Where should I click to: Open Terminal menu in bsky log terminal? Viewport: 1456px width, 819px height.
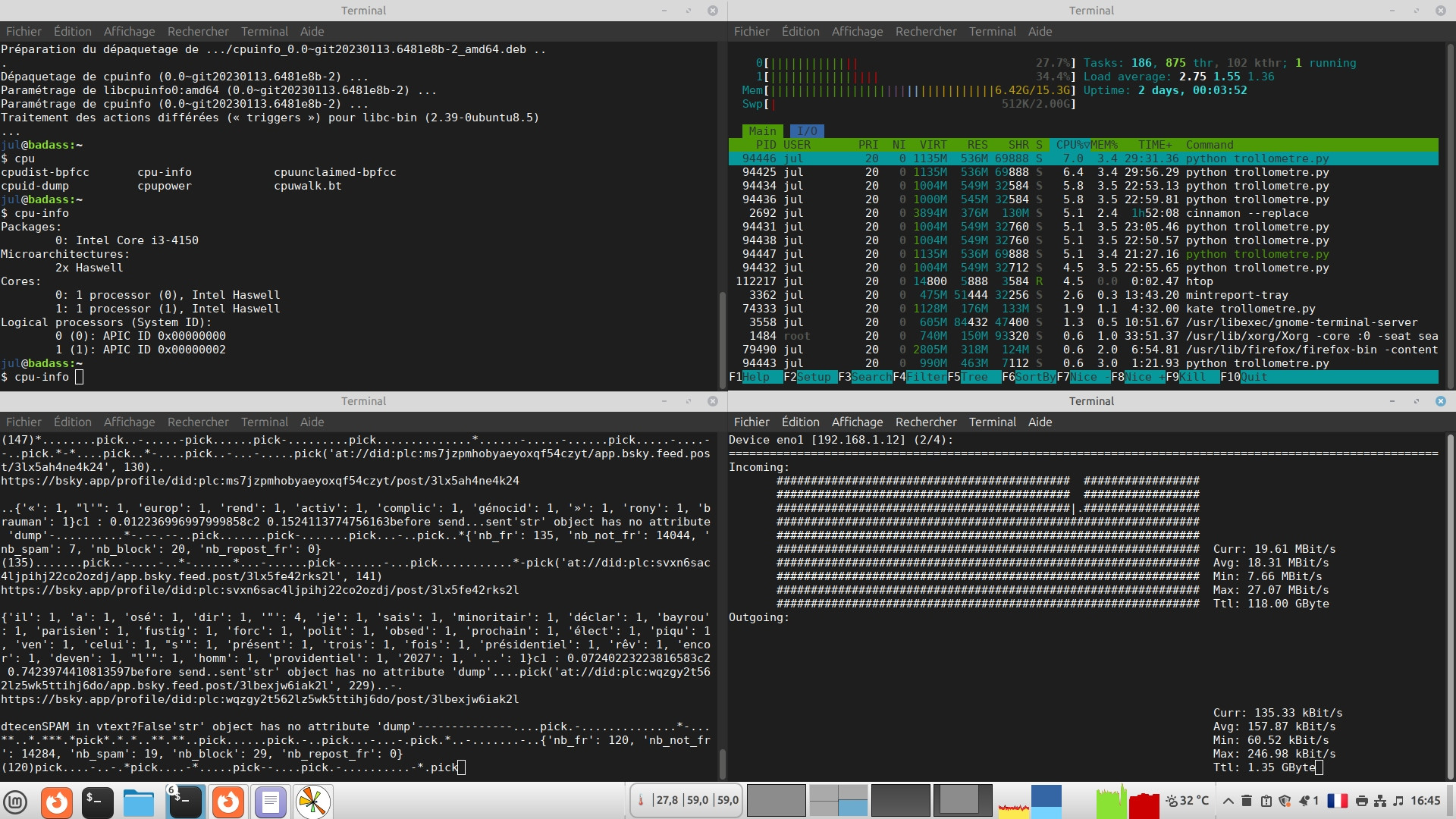[264, 422]
